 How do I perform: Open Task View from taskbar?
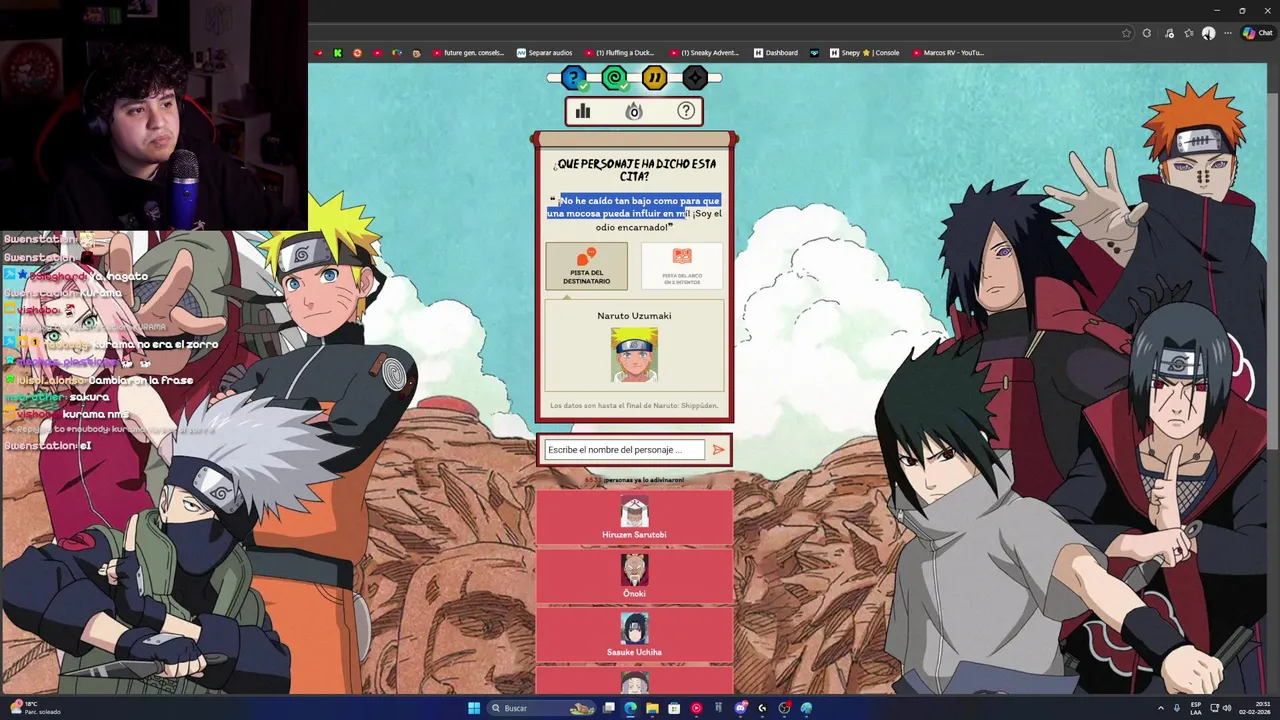point(608,708)
